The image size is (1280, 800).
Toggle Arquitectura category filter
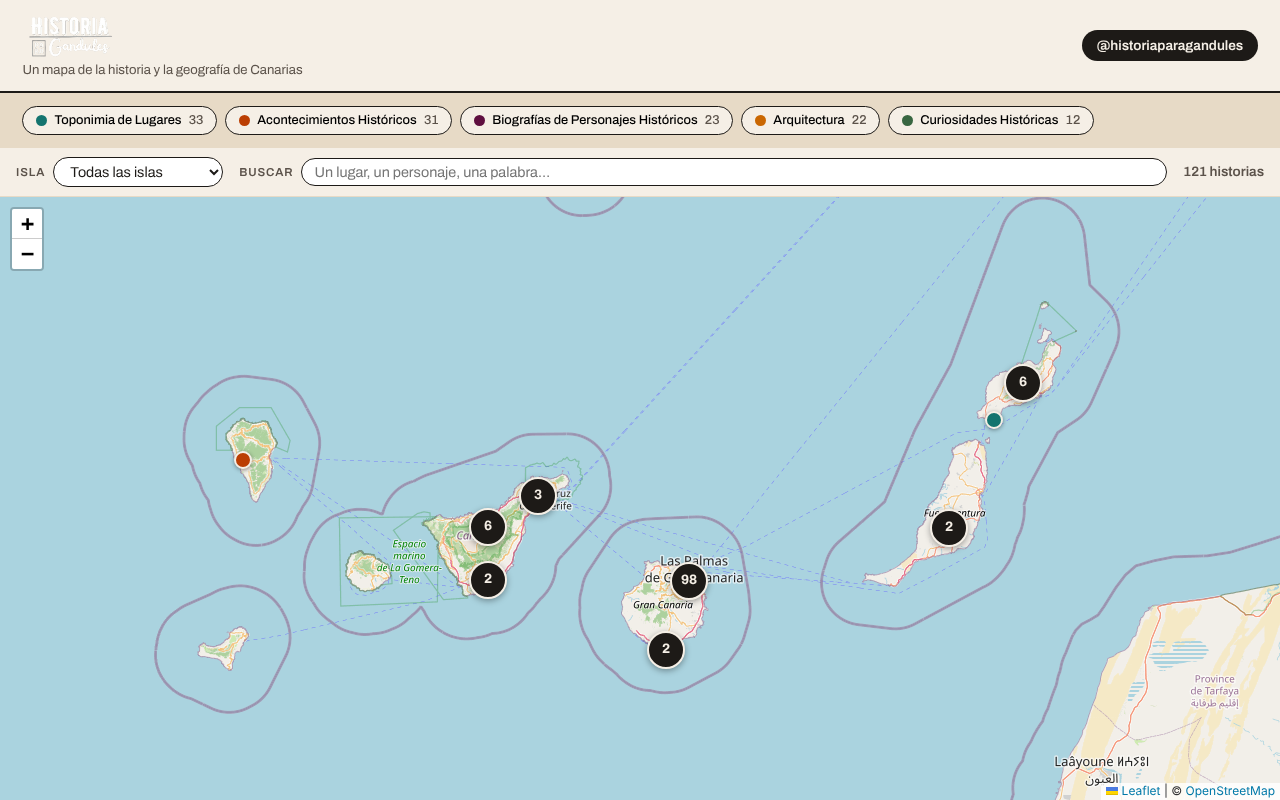point(810,120)
